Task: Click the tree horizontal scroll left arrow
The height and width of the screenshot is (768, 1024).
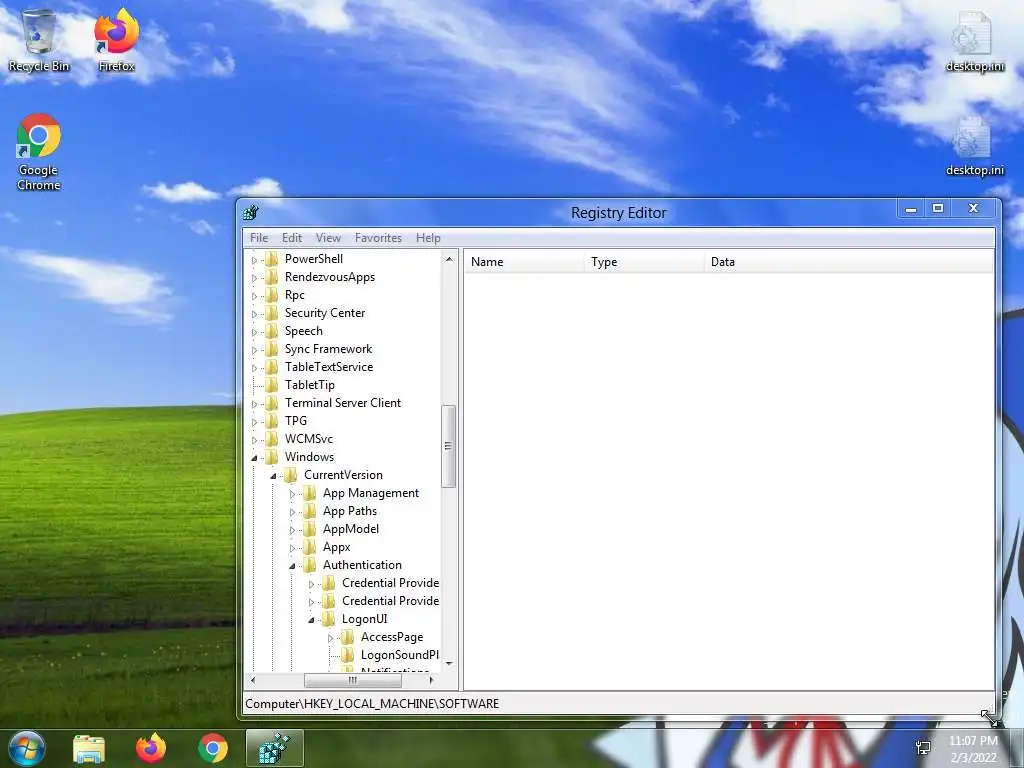Action: coord(253,680)
